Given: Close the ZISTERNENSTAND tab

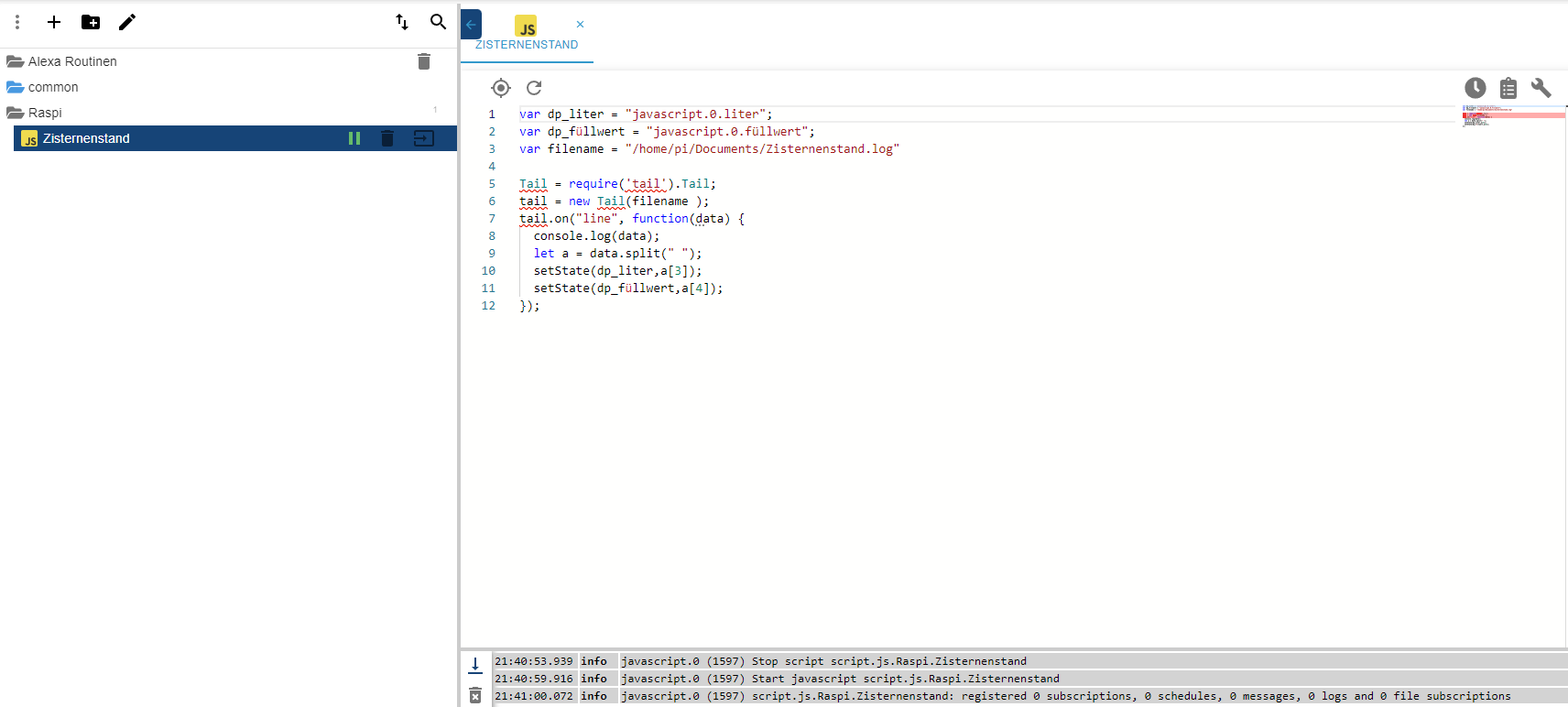Looking at the screenshot, I should point(580,25).
